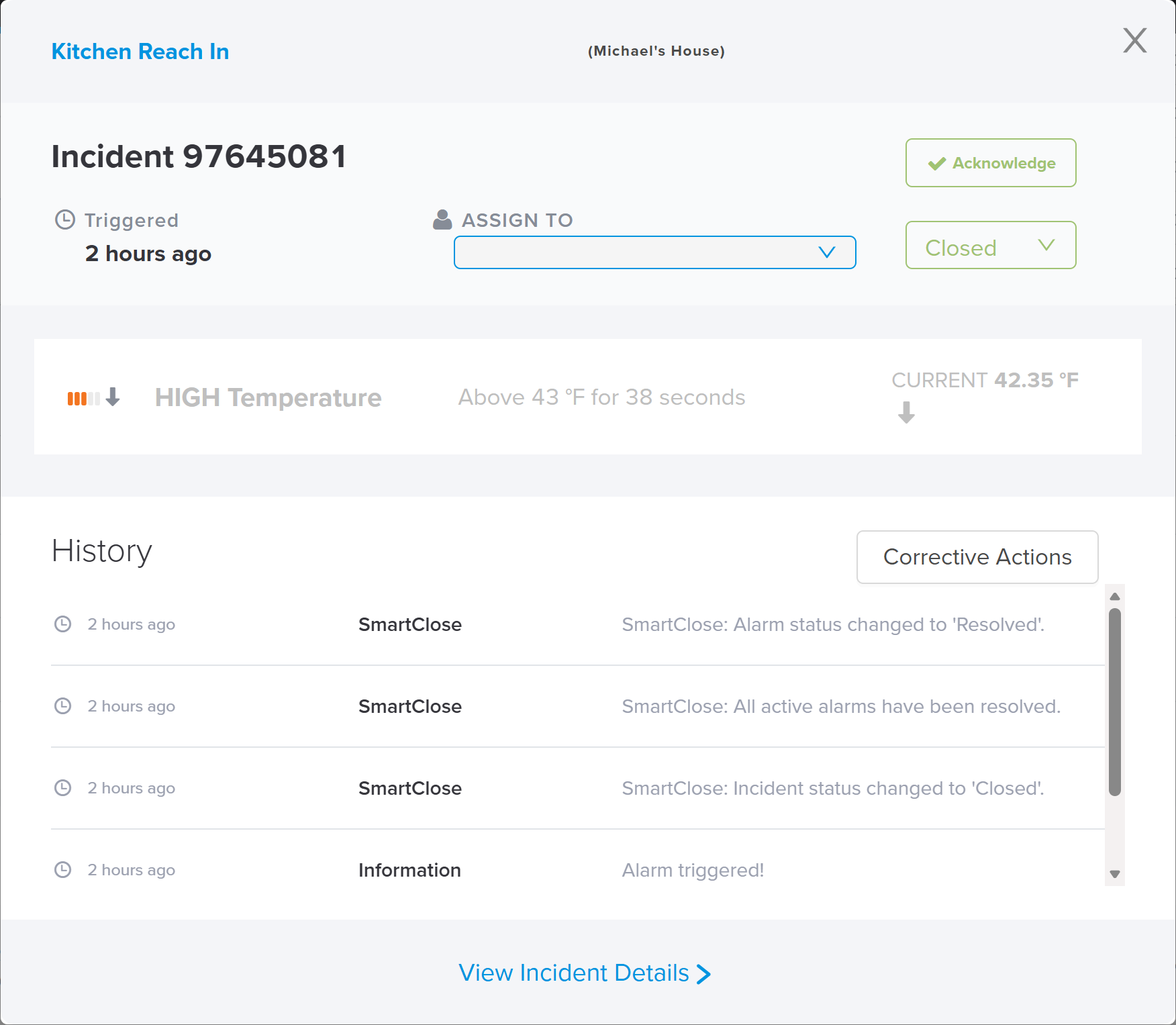Click clock icon on 'Resolved' history row
The height and width of the screenshot is (1025, 1176).
[62, 624]
